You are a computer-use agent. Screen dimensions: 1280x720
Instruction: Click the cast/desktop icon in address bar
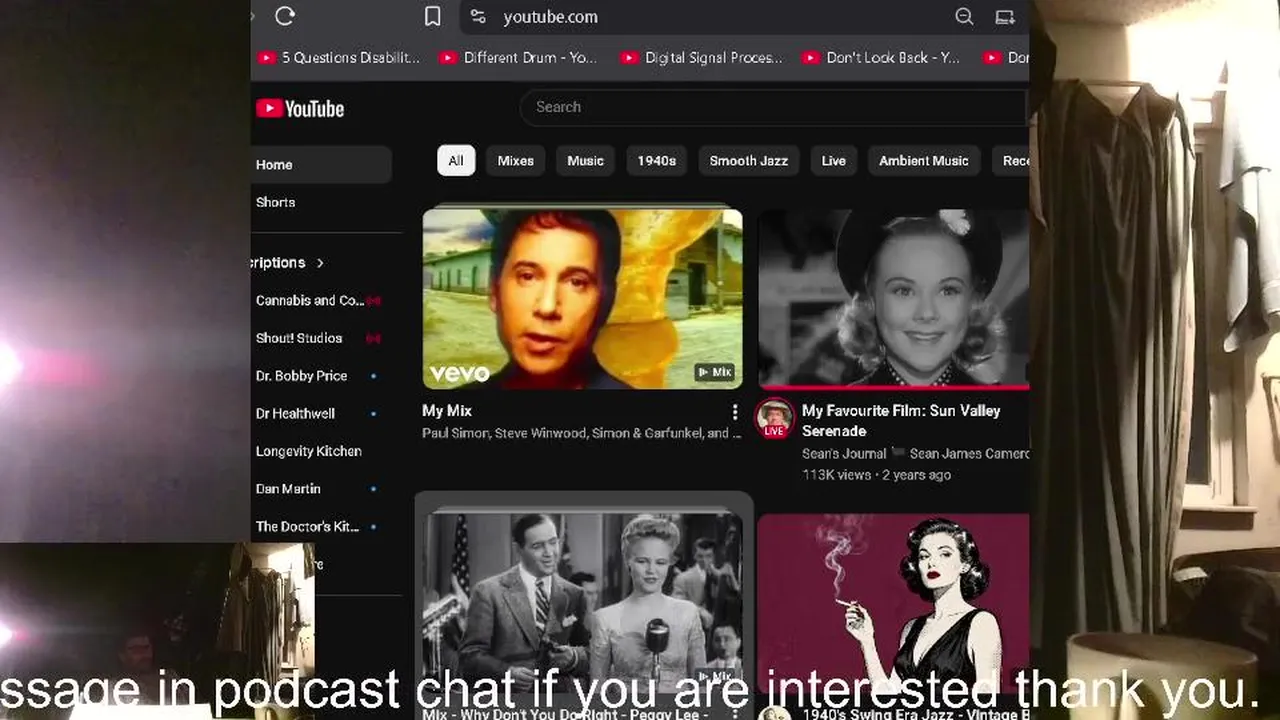tap(1005, 16)
